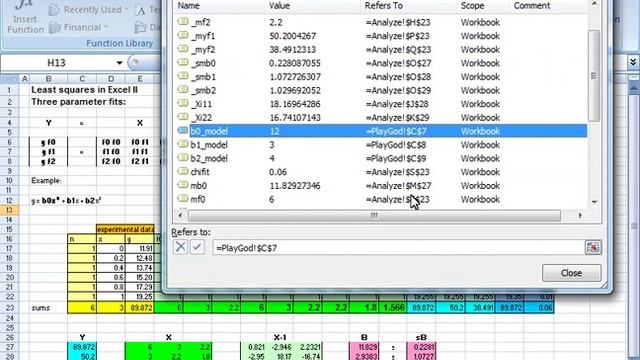The image size is (640, 360).
Task: Click the Refers to input field
Action: pos(399,248)
